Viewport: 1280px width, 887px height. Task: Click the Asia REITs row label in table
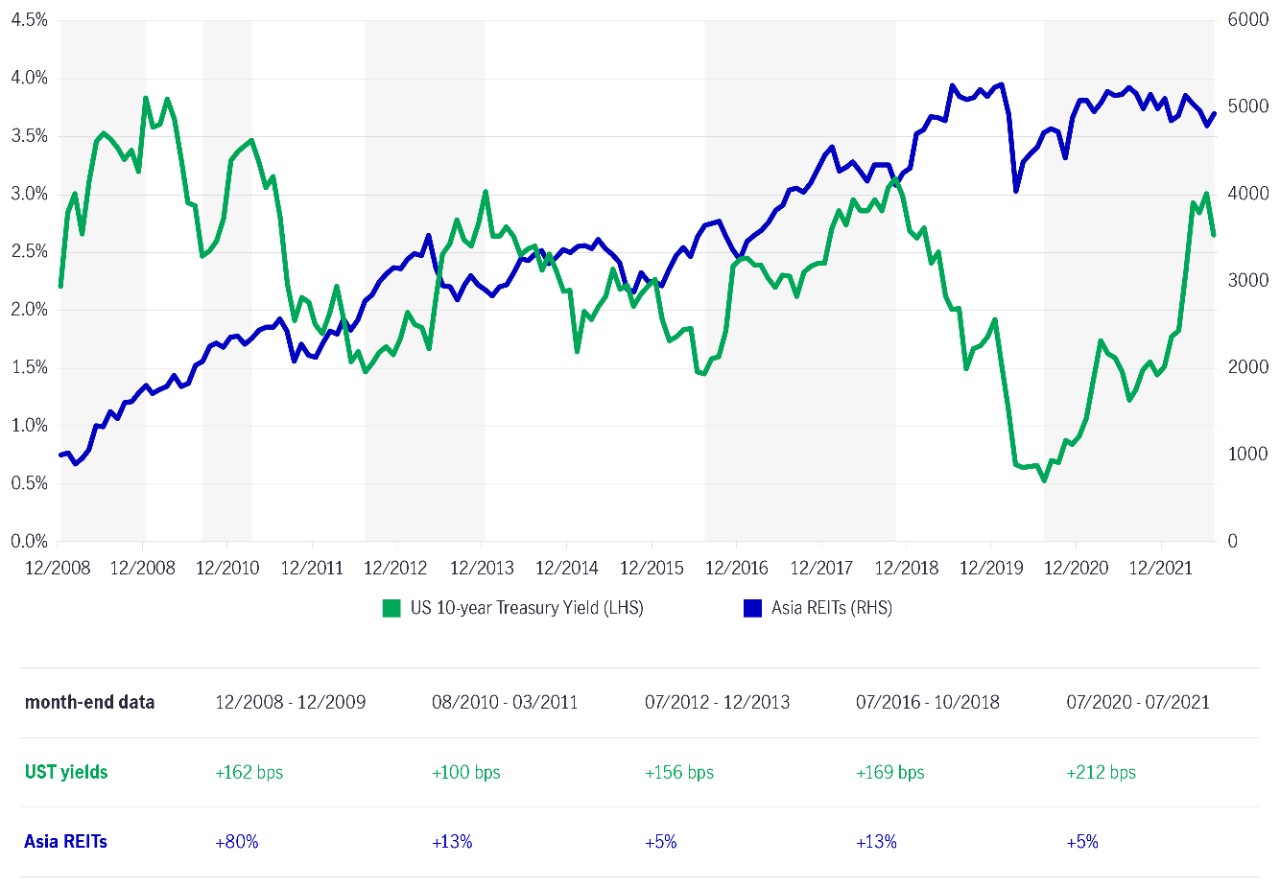point(66,842)
